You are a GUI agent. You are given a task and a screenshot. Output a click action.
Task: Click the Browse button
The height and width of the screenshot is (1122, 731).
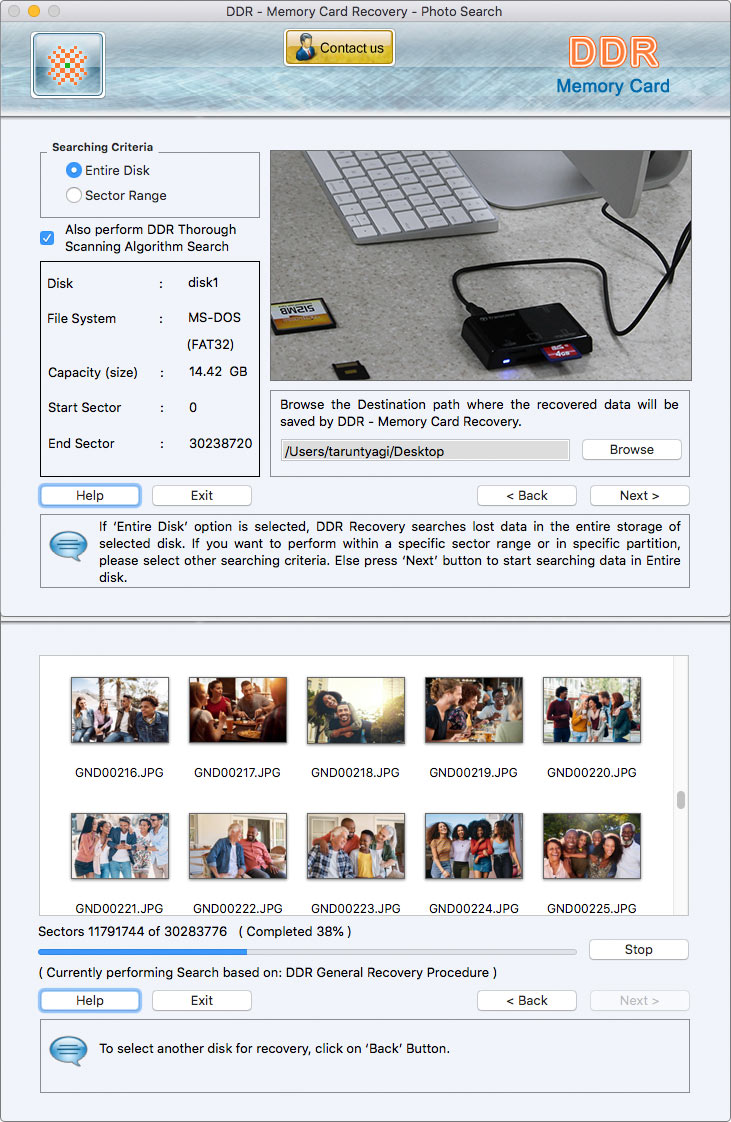(x=632, y=449)
